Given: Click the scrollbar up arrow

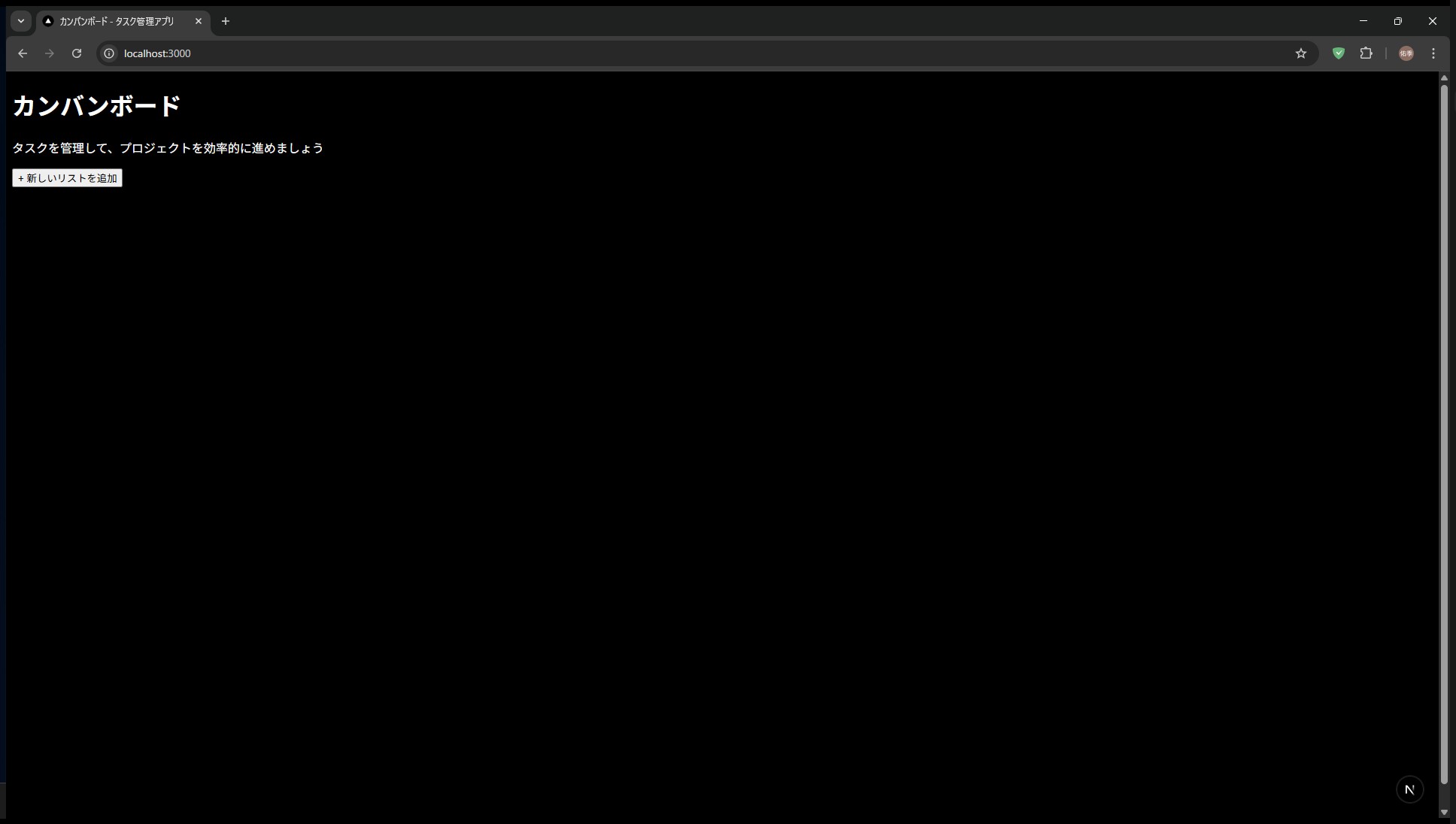Looking at the screenshot, I should [x=1444, y=78].
